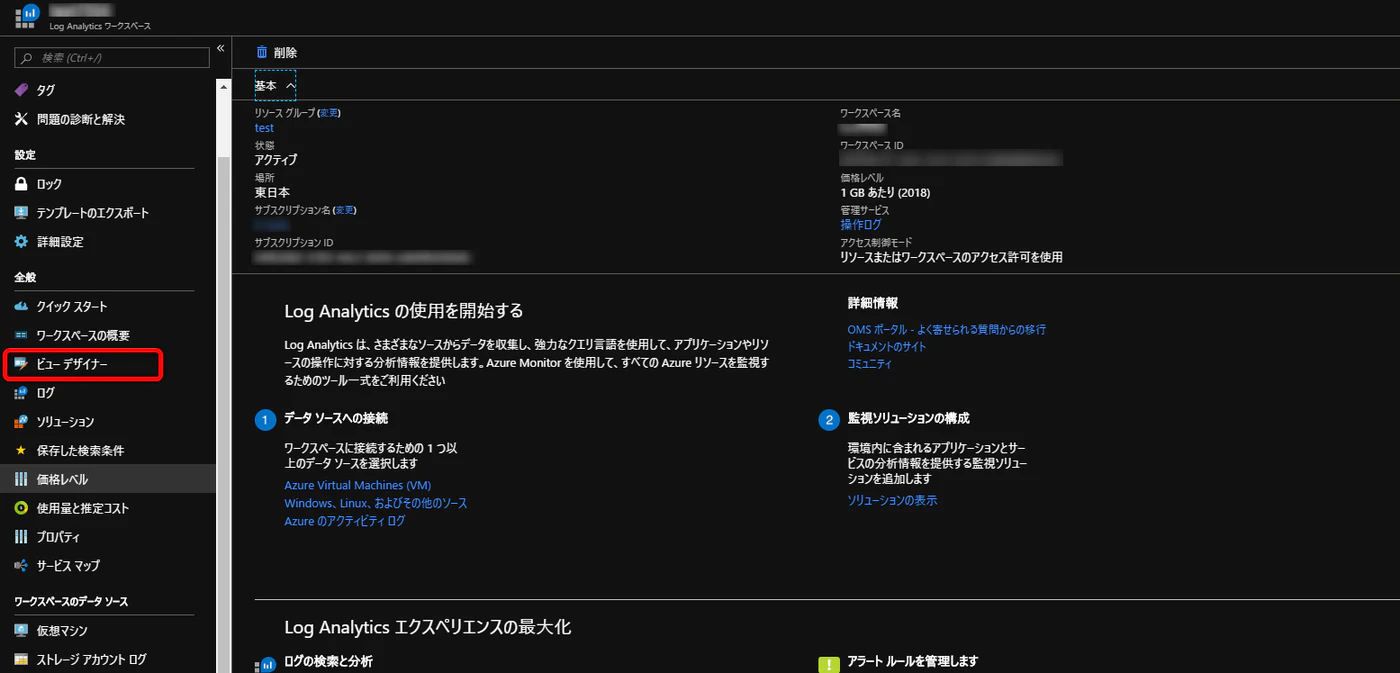Click the gear icon for 詳細設定
Screen dimensions: 1400x673
pos(21,242)
